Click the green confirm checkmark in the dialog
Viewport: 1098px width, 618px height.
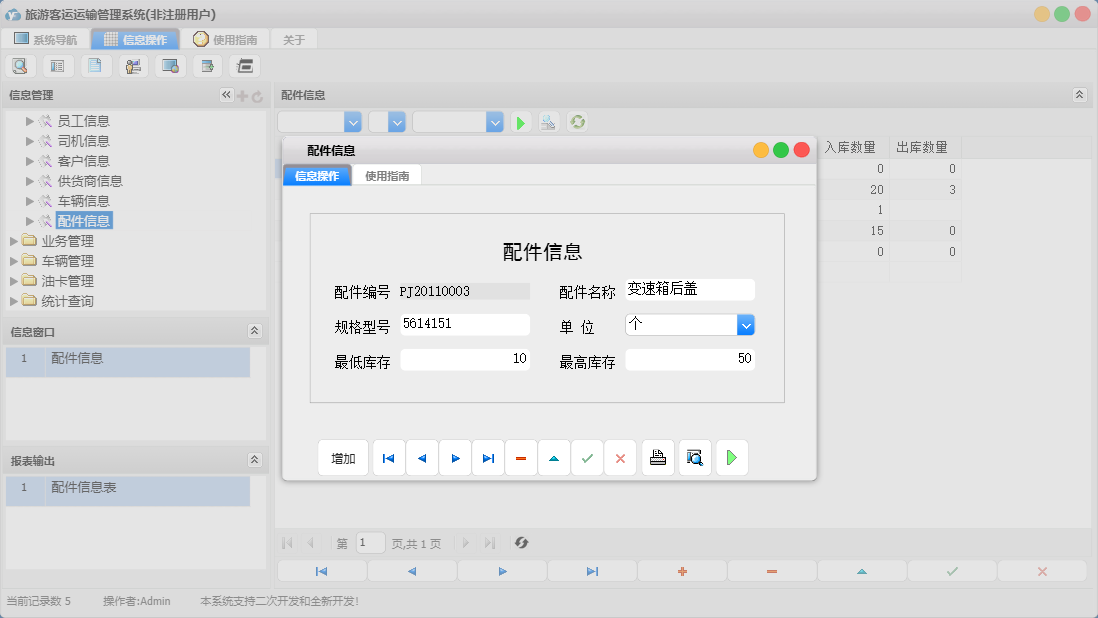point(587,457)
